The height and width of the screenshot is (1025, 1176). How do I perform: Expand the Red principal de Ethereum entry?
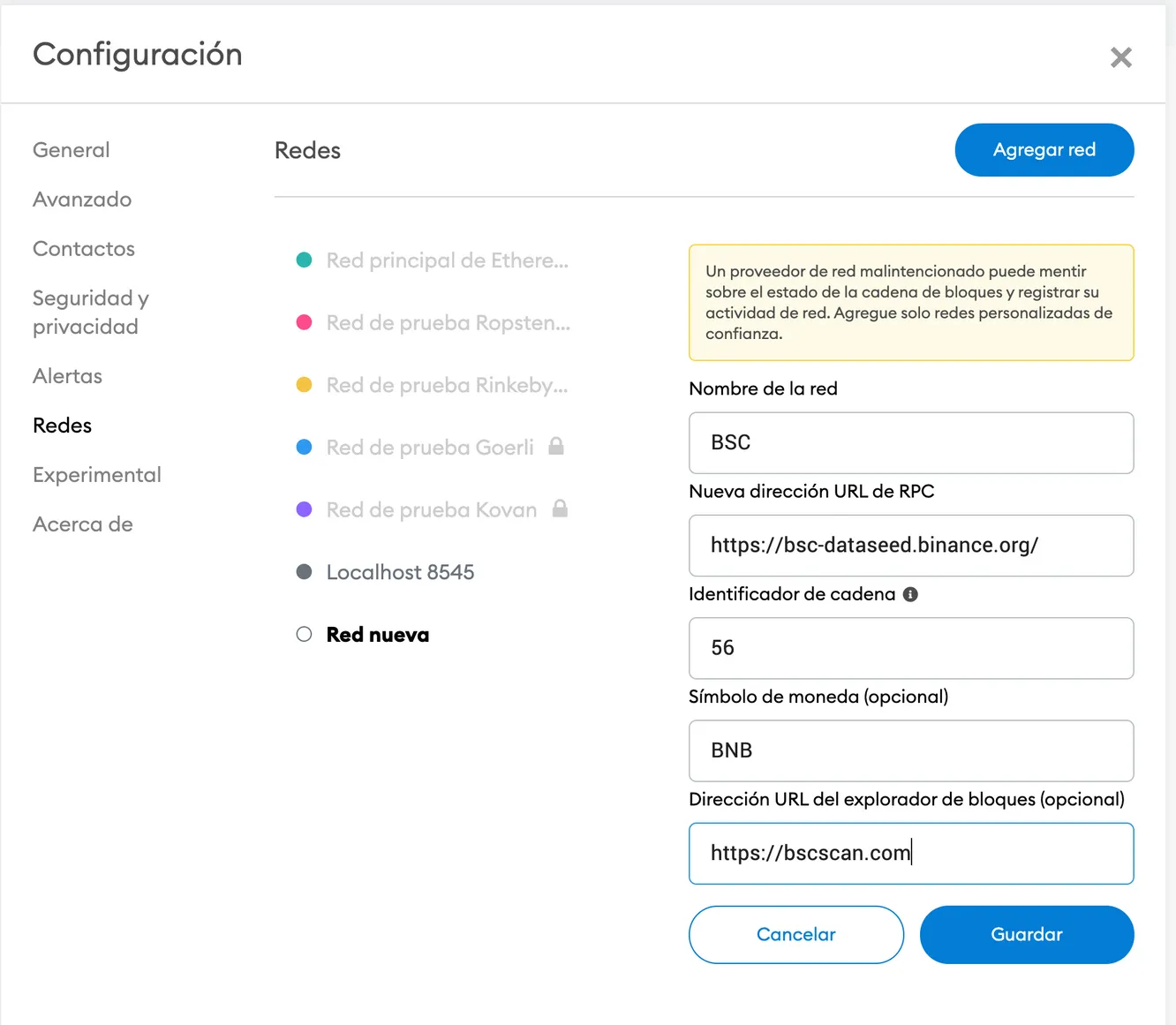[x=447, y=260]
